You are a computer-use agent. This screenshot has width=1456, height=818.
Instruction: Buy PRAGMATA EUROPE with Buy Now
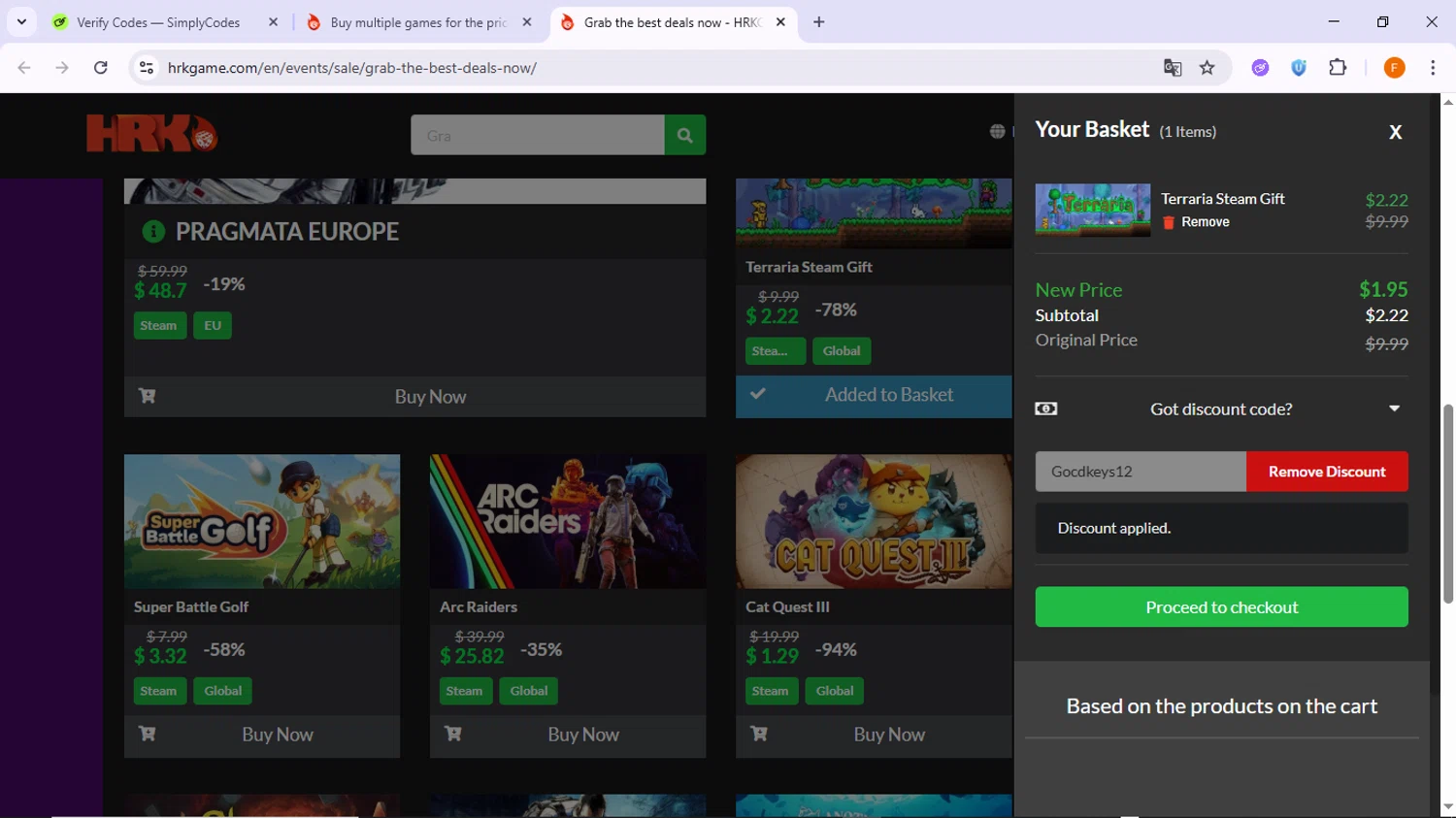(414, 396)
